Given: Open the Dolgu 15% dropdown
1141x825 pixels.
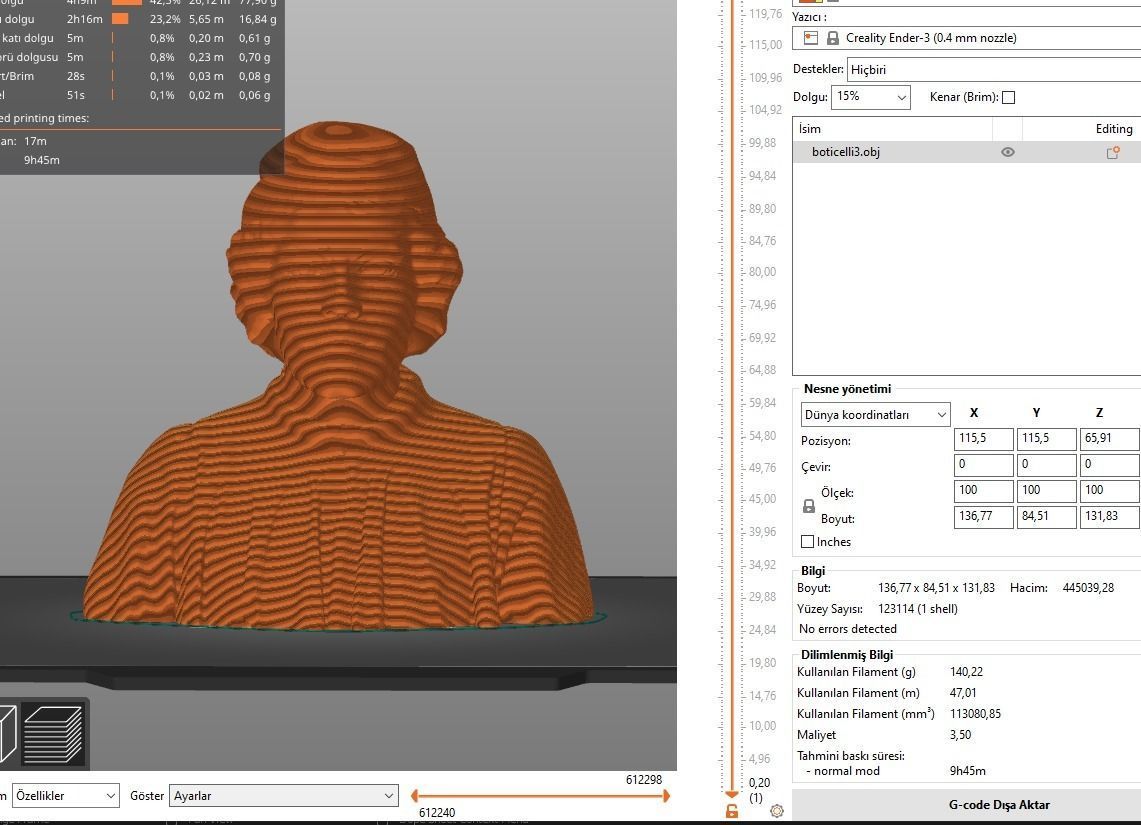Looking at the screenshot, I should pos(871,97).
